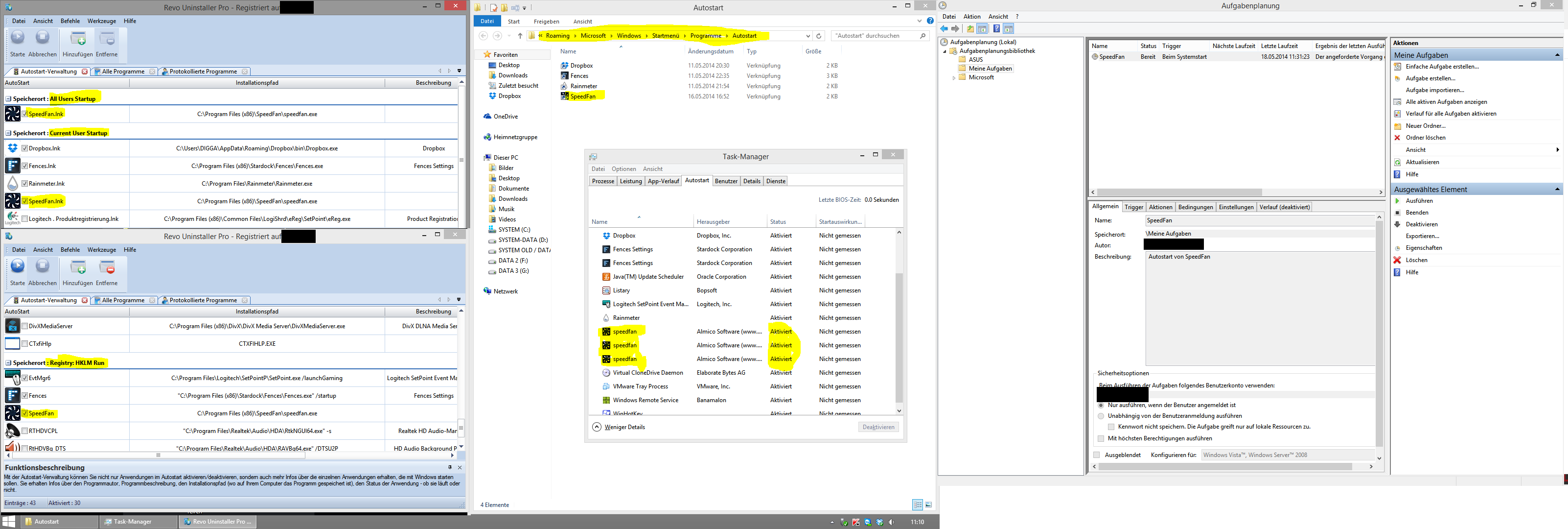Click Entferne icon in lower Revo window
The image size is (1568, 529).
107,267
